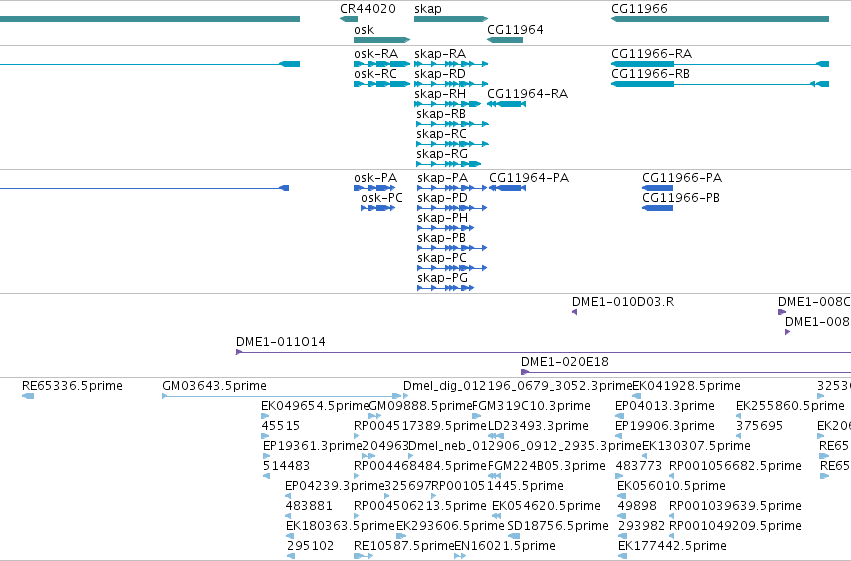Click the FGM224B05.3prime EST label
The width and height of the screenshot is (851, 561).
(547, 467)
